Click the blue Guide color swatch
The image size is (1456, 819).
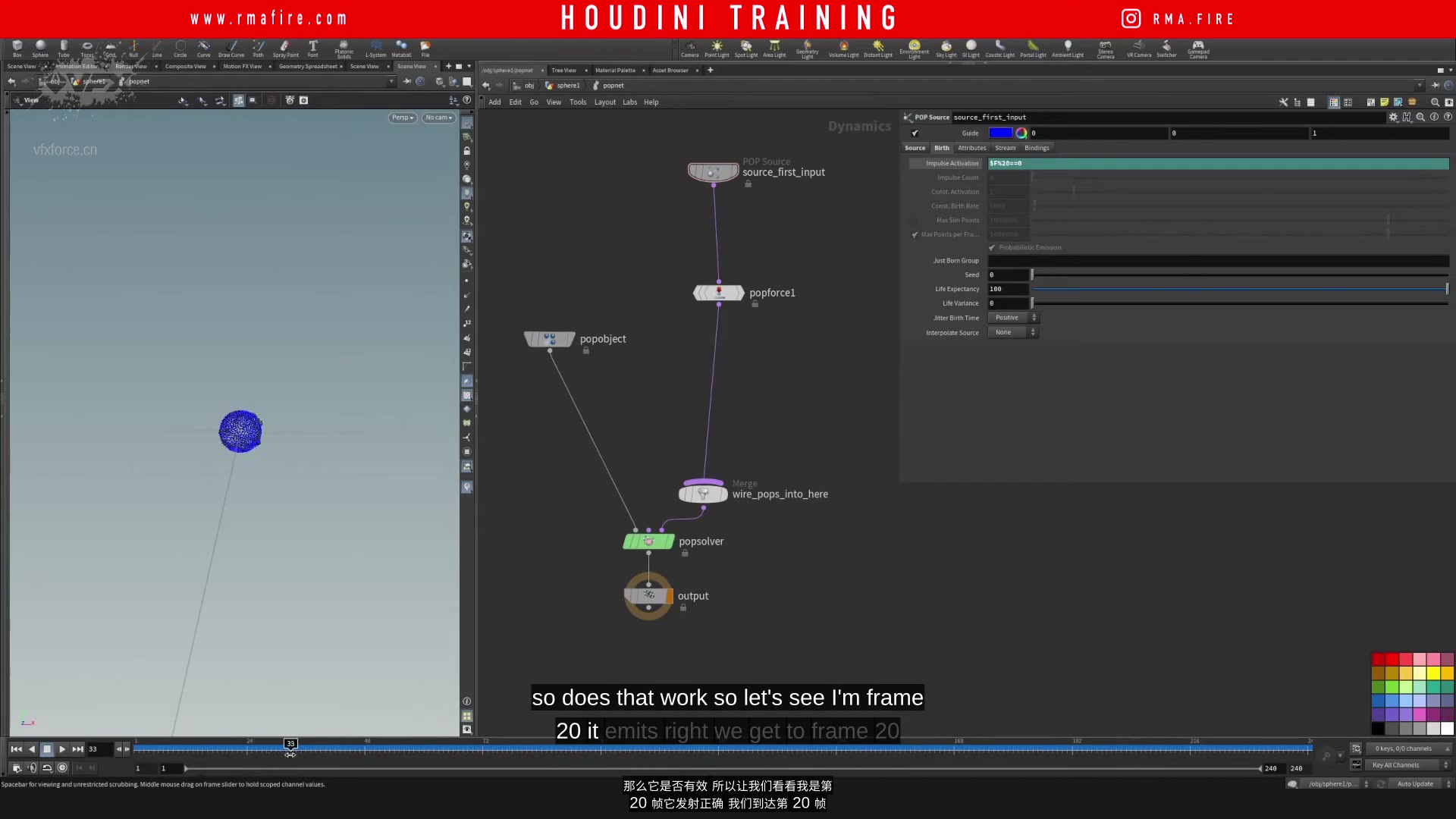[x=1000, y=133]
